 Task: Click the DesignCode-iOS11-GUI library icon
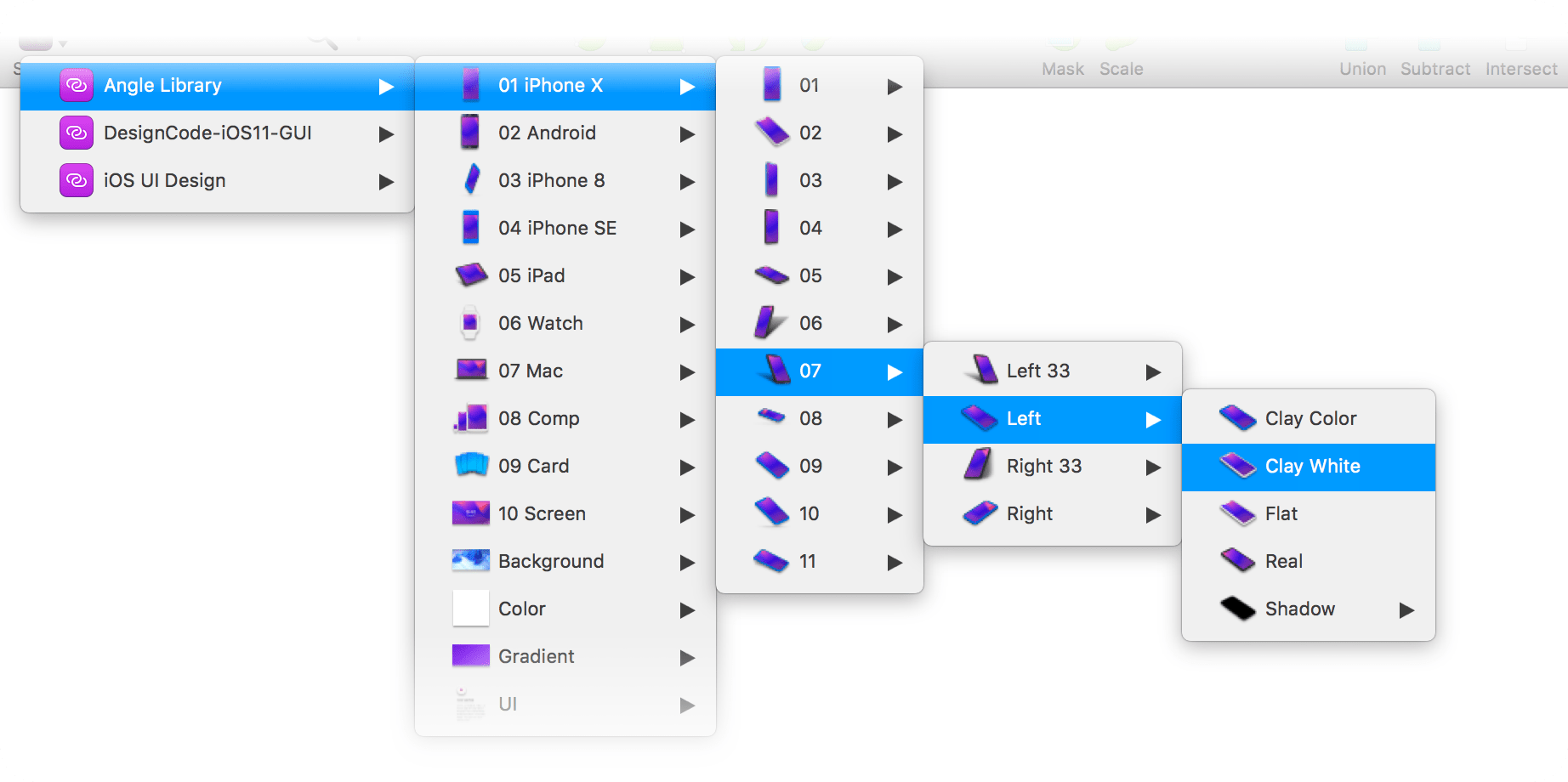point(77,133)
